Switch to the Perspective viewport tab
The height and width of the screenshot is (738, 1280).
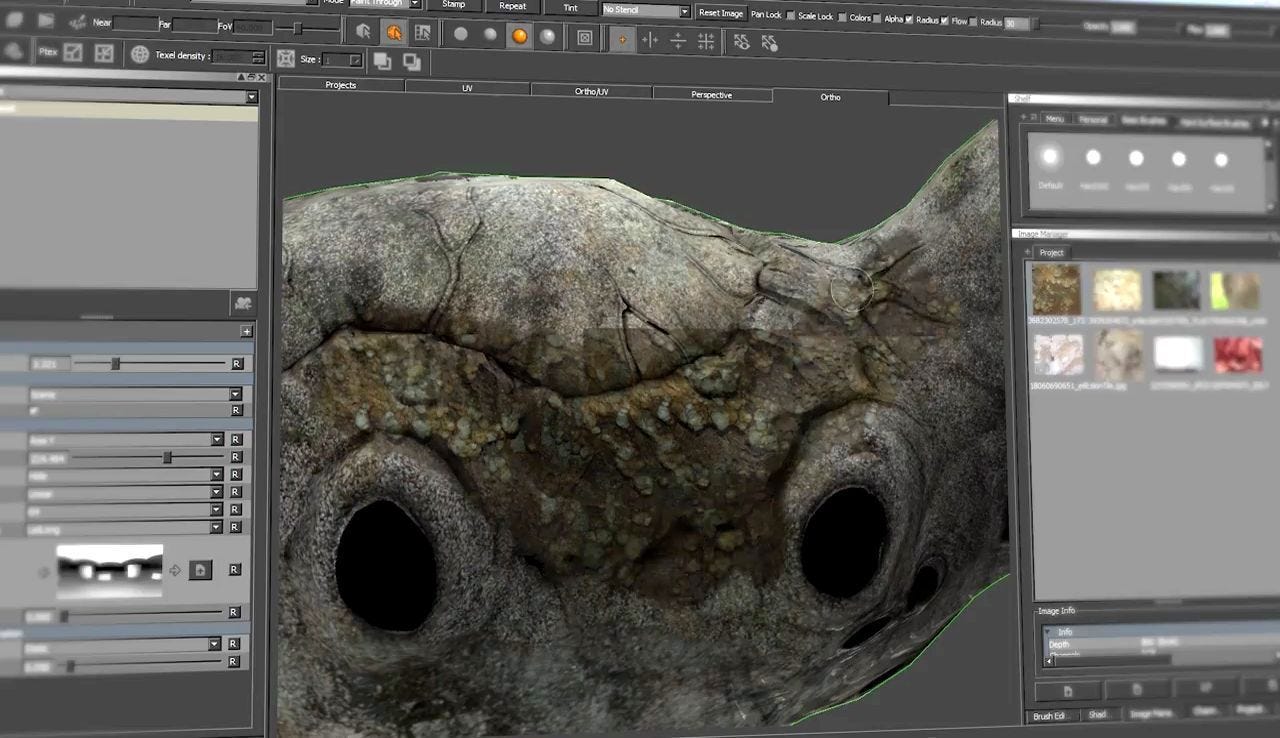click(711, 94)
